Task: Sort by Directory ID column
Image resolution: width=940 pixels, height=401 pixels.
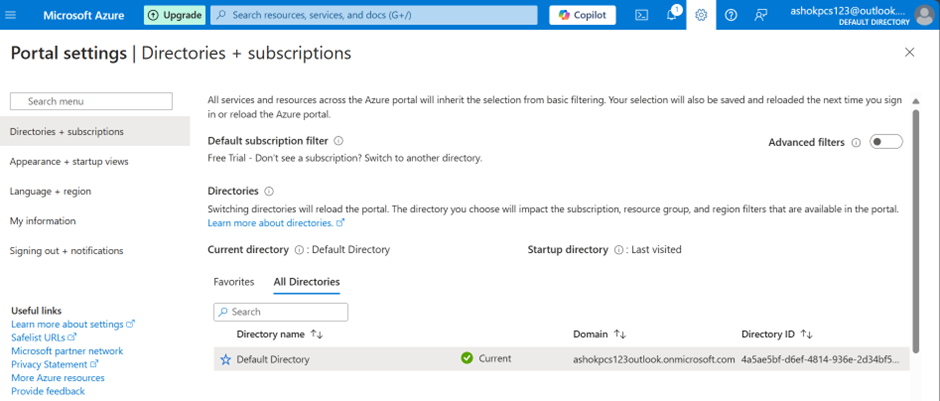Action: pyautogui.click(x=806, y=334)
